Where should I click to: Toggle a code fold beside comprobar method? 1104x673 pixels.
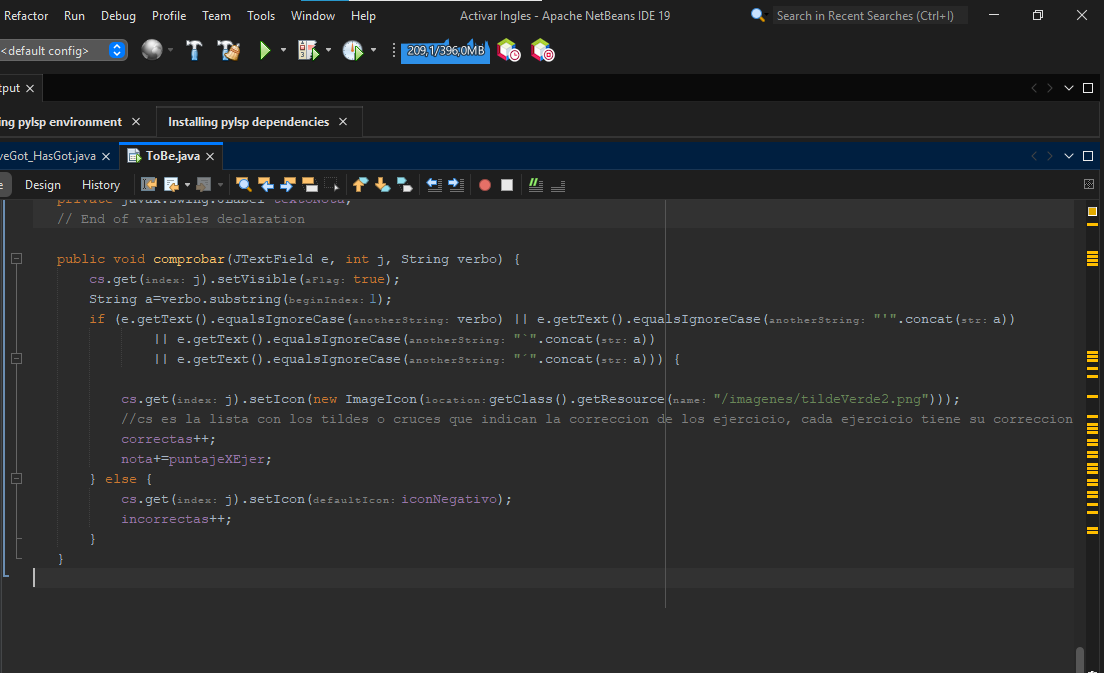16,258
